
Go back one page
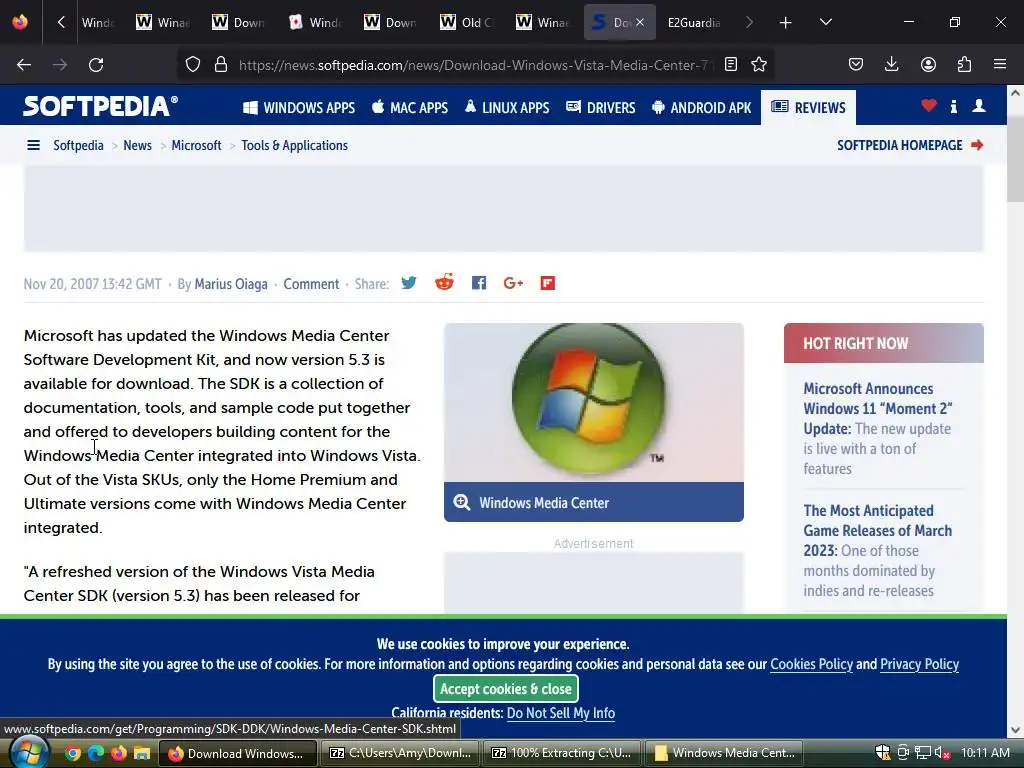[x=24, y=65]
